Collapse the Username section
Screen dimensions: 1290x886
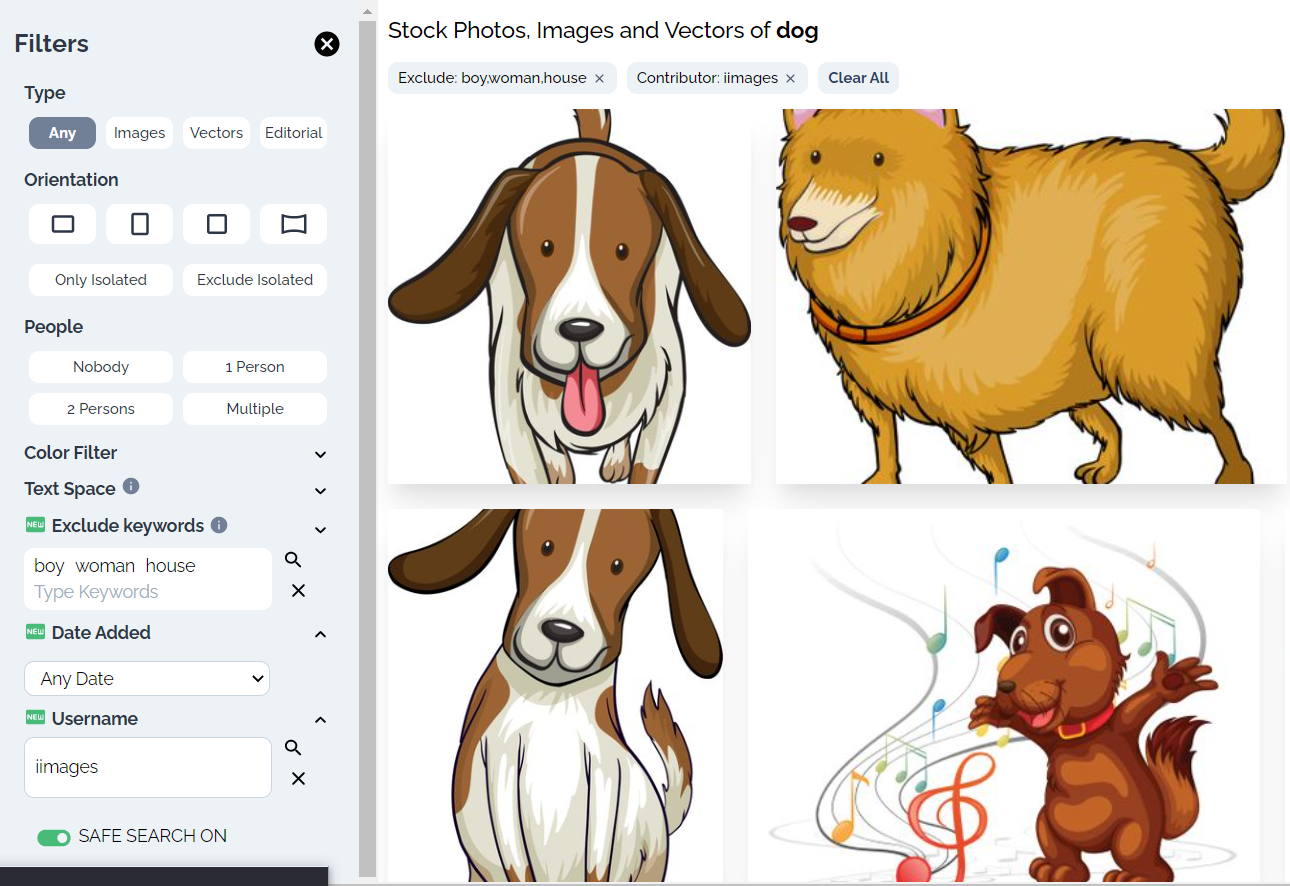[x=320, y=720]
